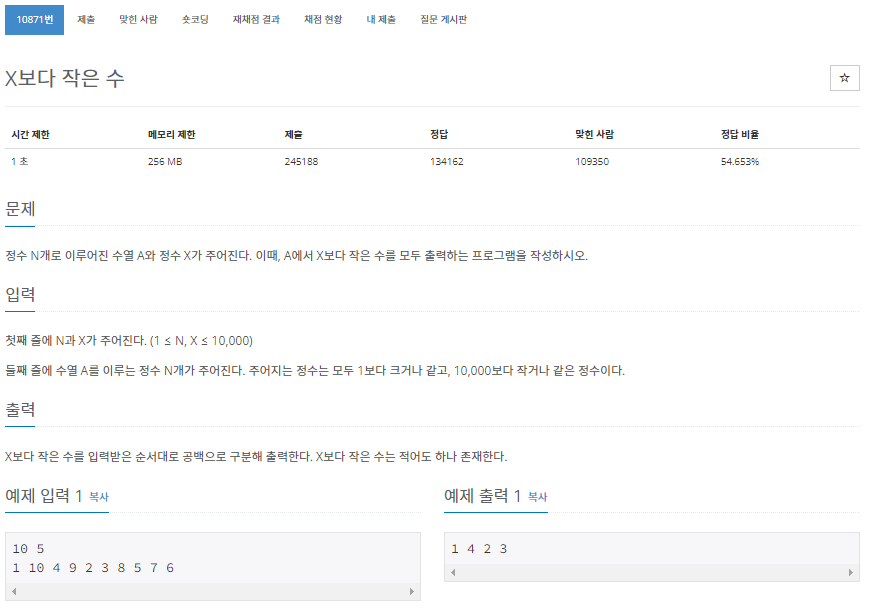Click the '시간 제한' column header
The width and height of the screenshot is (871, 610).
(x=31, y=134)
